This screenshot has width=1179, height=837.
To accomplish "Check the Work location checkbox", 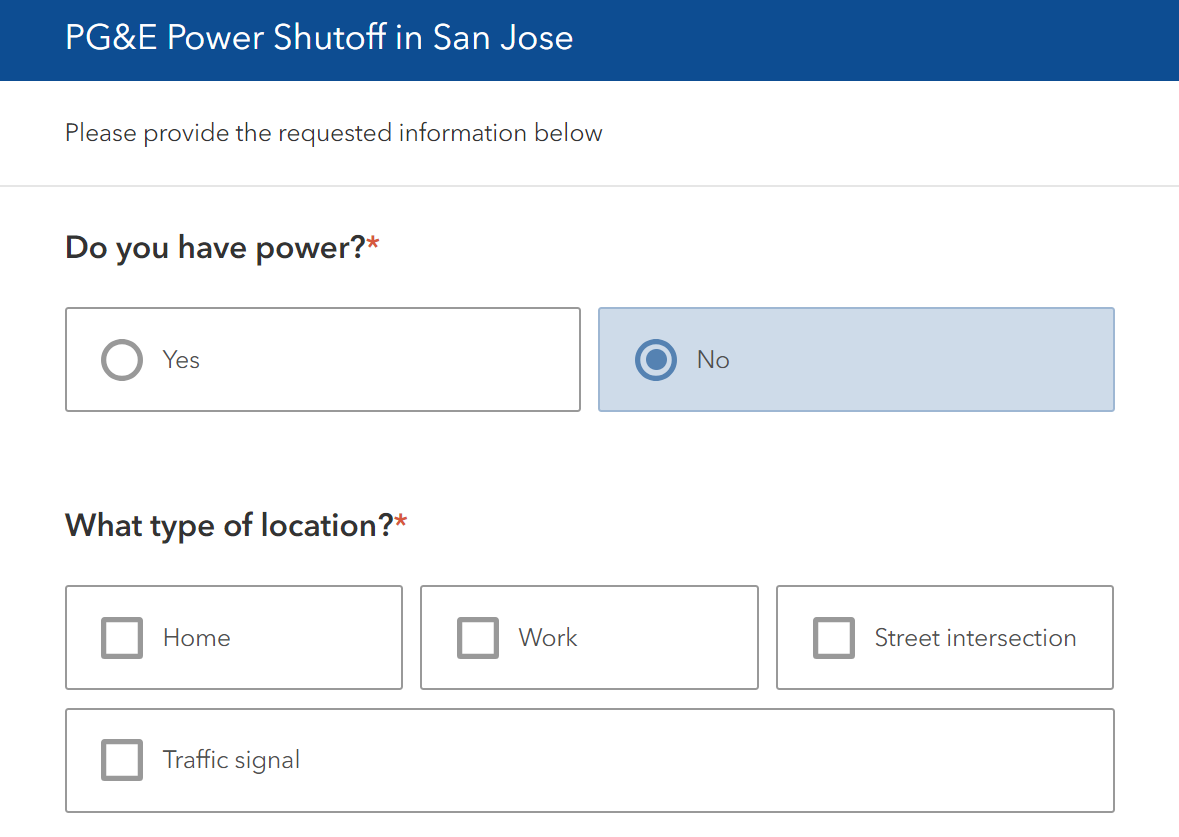I will coord(477,638).
